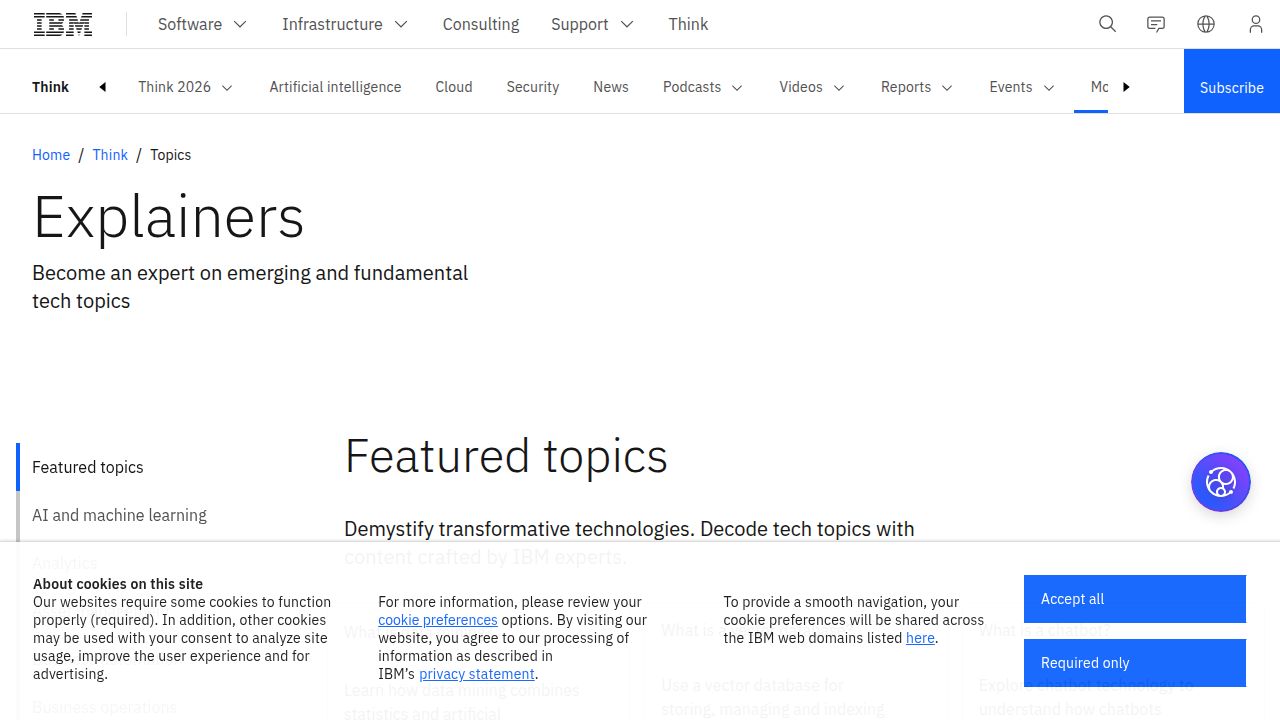This screenshot has width=1280, height=720.
Task: Expand the Reports dropdown
Action: click(x=917, y=87)
